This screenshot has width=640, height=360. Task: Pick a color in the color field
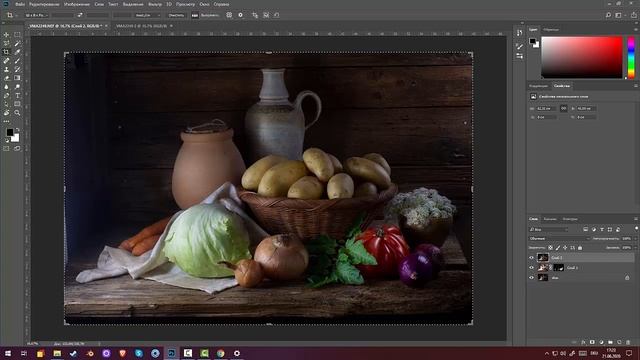[582, 57]
